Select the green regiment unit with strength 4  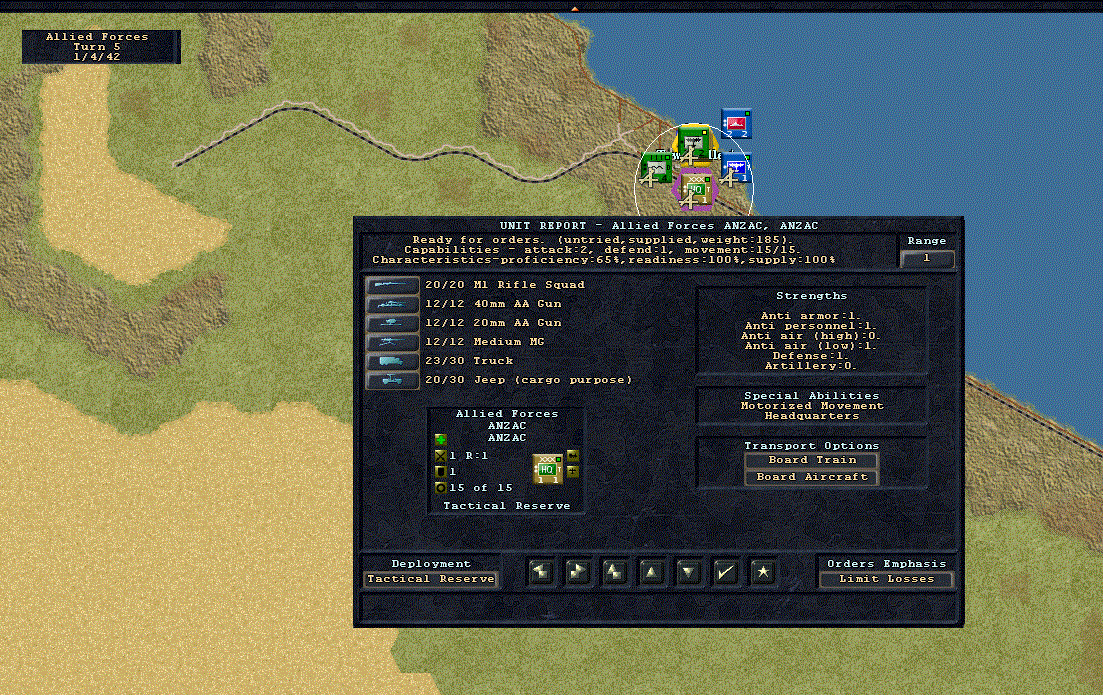tap(656, 169)
